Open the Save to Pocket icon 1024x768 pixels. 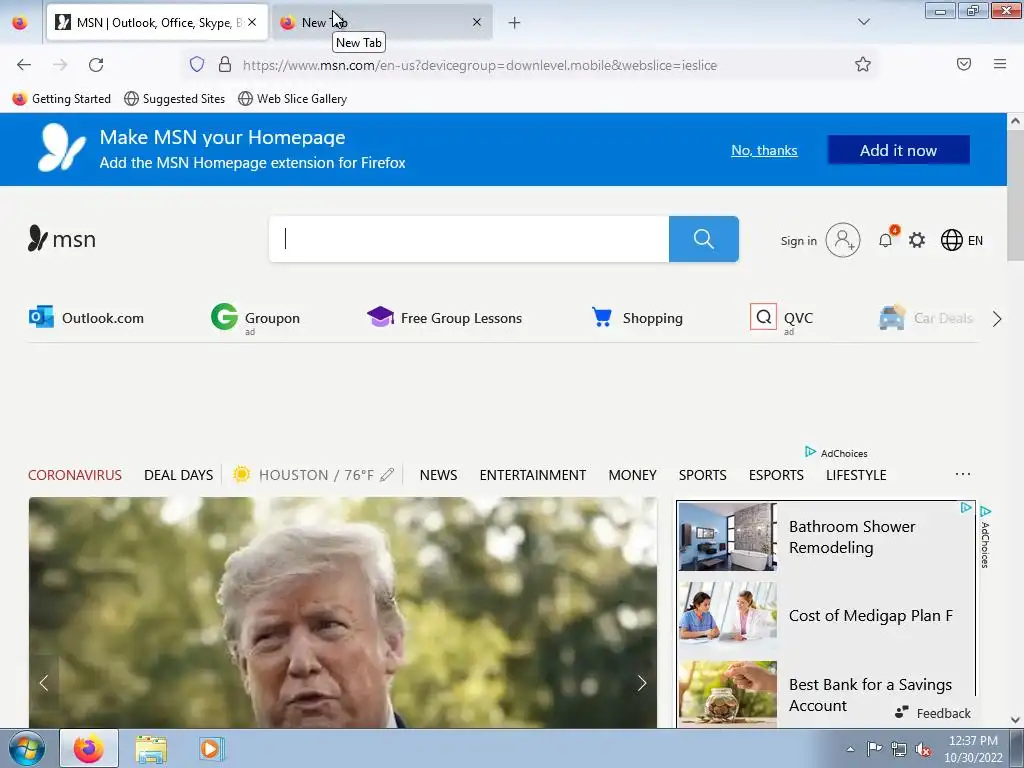(x=964, y=64)
